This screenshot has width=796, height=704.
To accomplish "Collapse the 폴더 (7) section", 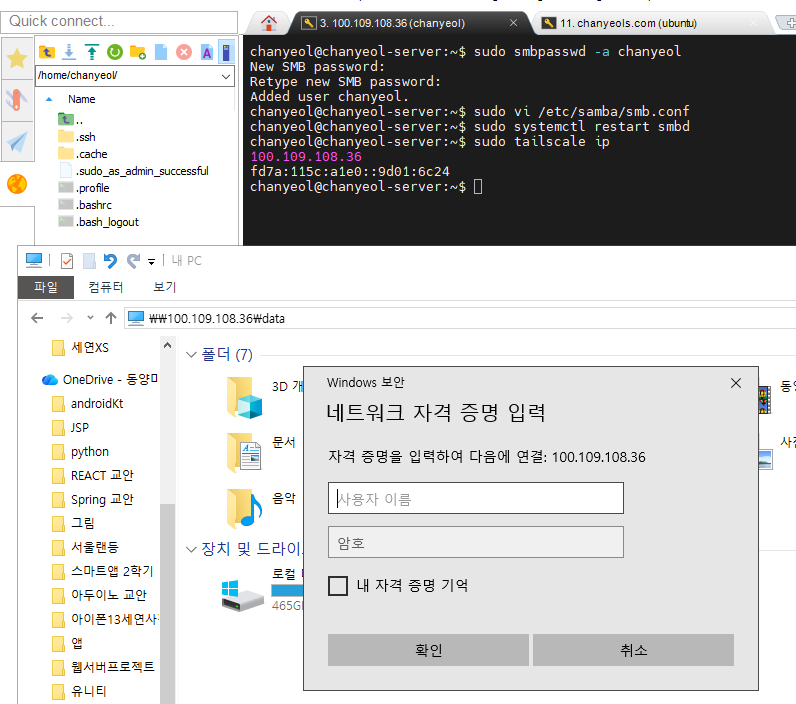I will 191,355.
